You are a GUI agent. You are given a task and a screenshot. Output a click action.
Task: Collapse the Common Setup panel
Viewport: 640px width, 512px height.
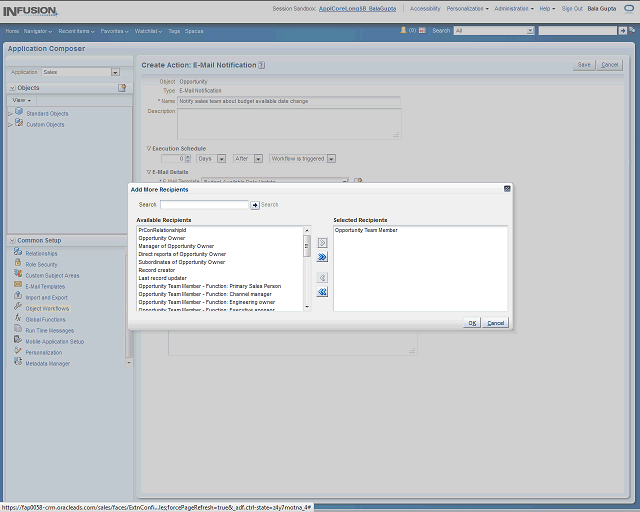point(11,240)
